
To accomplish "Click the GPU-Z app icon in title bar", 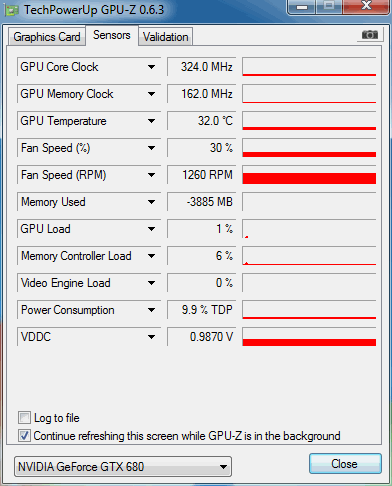I will pos(11,10).
